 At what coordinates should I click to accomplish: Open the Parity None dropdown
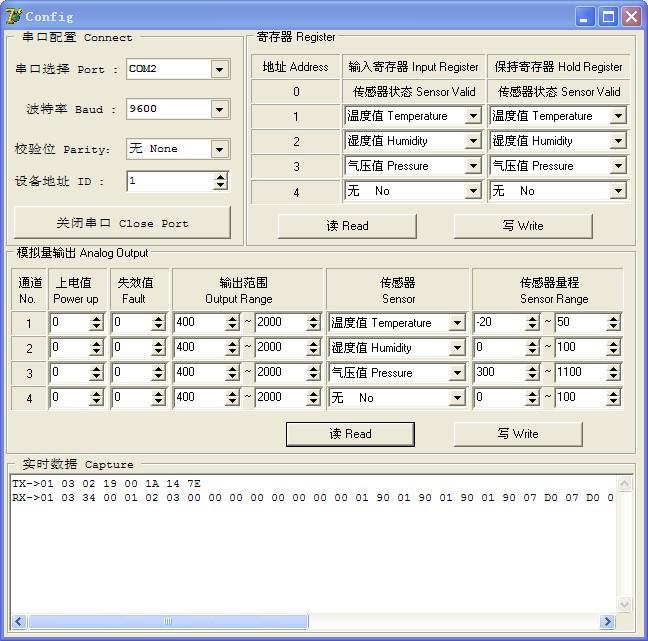(x=219, y=149)
